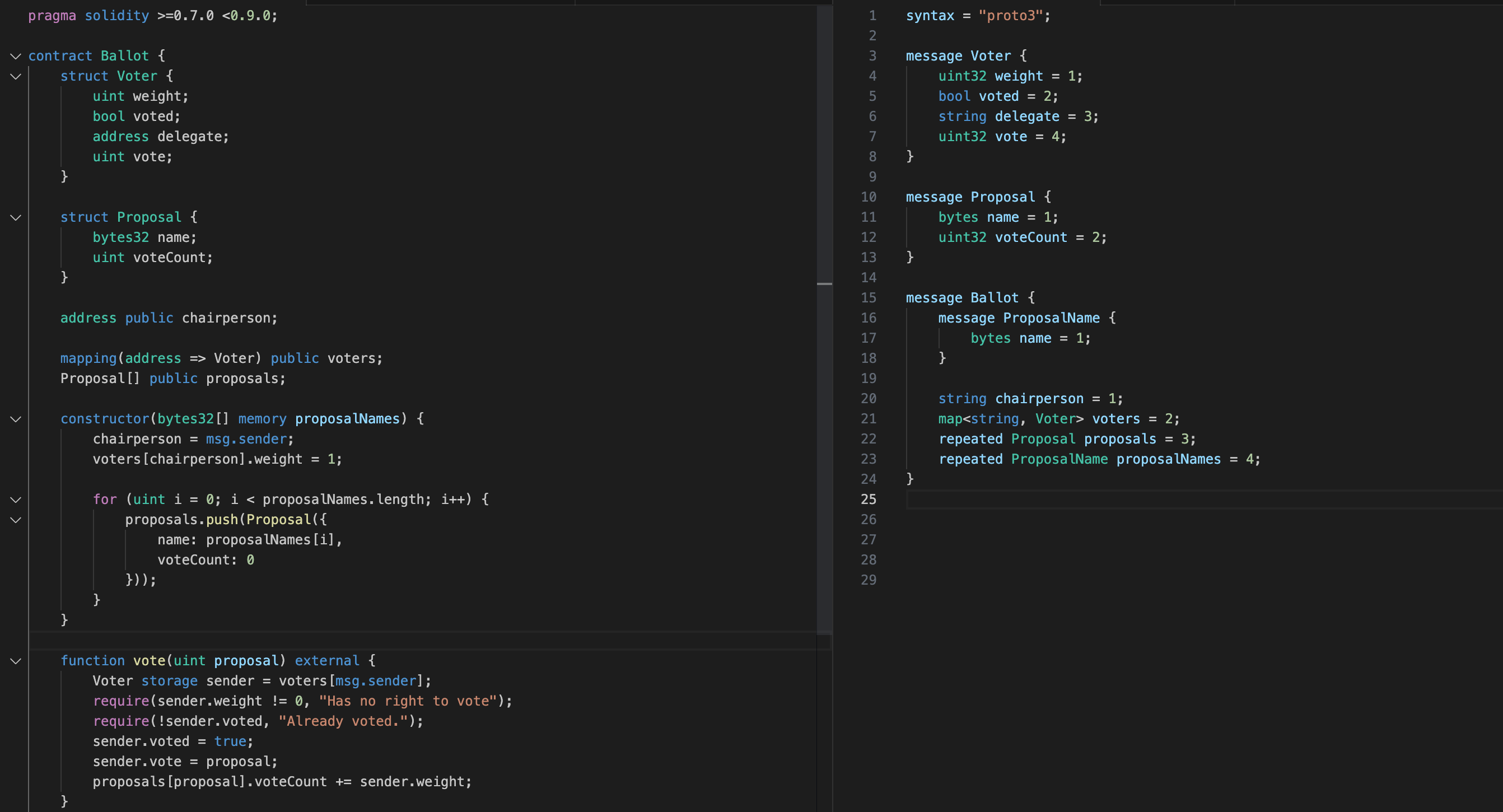Image resolution: width=1503 pixels, height=812 pixels.
Task: Click the "Has no right to vote" string
Action: point(407,701)
